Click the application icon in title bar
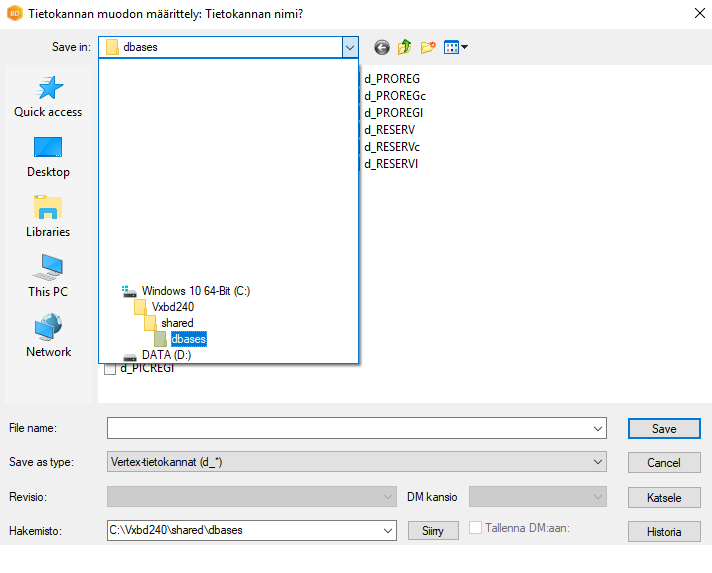The height and width of the screenshot is (573, 712). 15,14
